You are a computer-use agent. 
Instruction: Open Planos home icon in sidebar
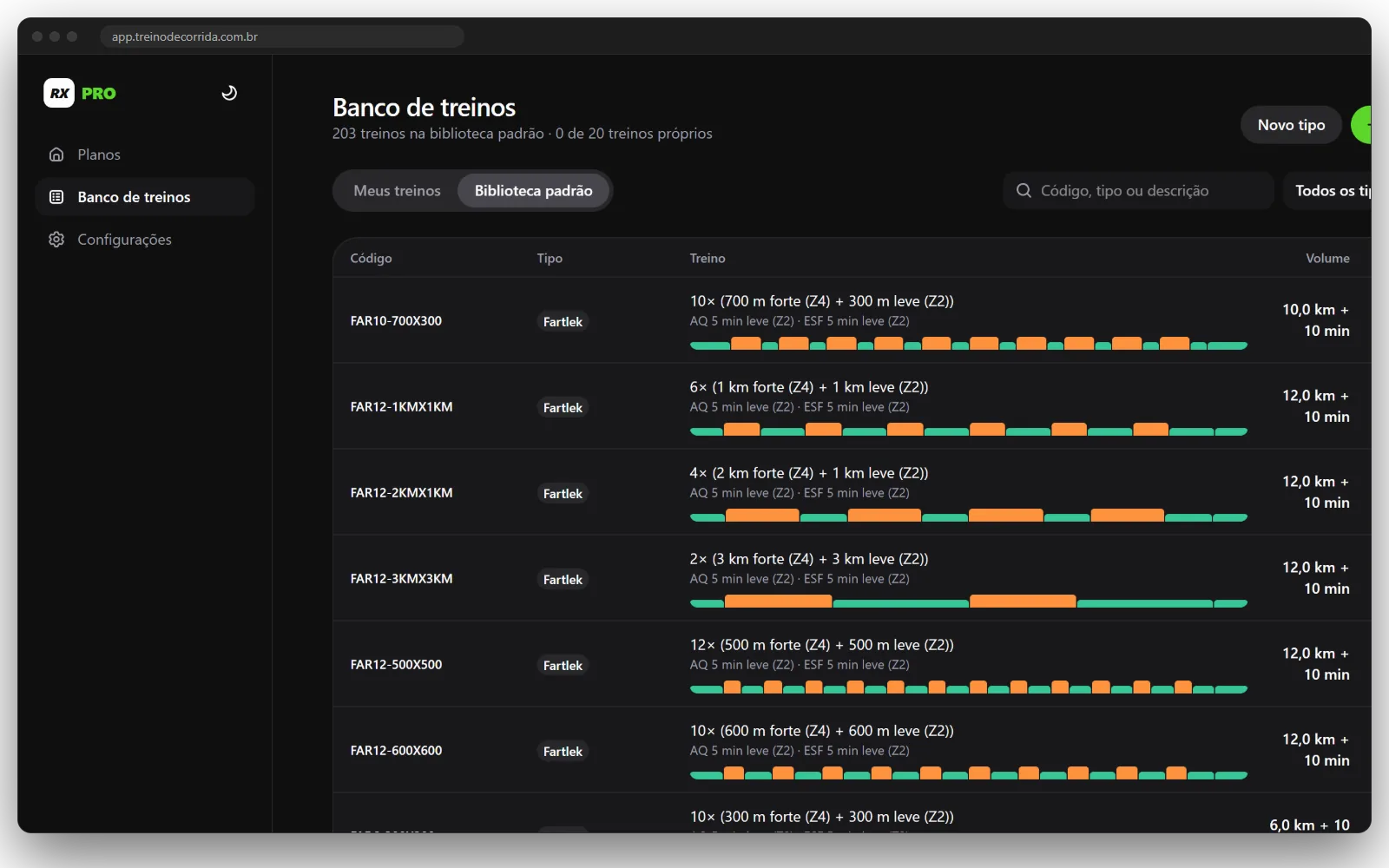[56, 155]
